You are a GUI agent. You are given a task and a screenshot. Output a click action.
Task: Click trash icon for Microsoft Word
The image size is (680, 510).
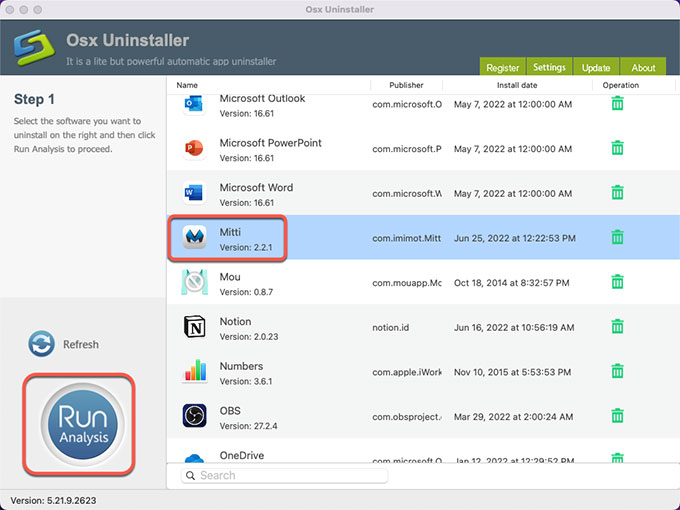tap(617, 193)
